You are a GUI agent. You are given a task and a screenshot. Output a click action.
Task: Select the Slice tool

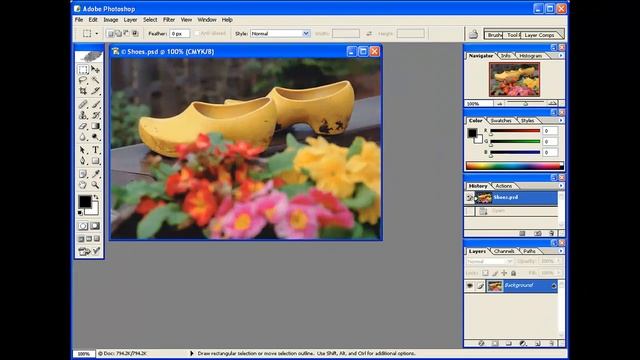95,91
